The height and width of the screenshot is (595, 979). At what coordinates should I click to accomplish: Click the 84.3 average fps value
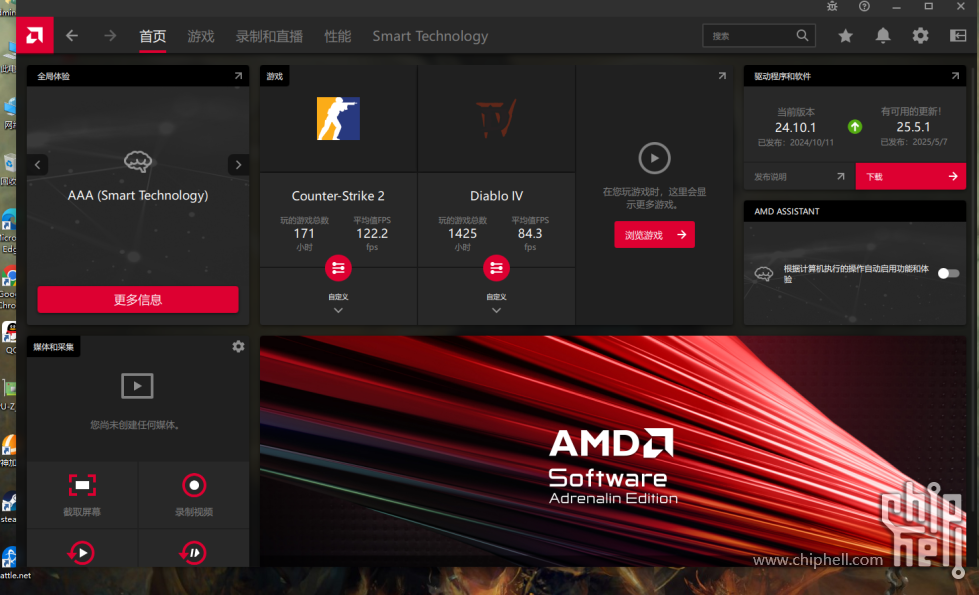530,234
